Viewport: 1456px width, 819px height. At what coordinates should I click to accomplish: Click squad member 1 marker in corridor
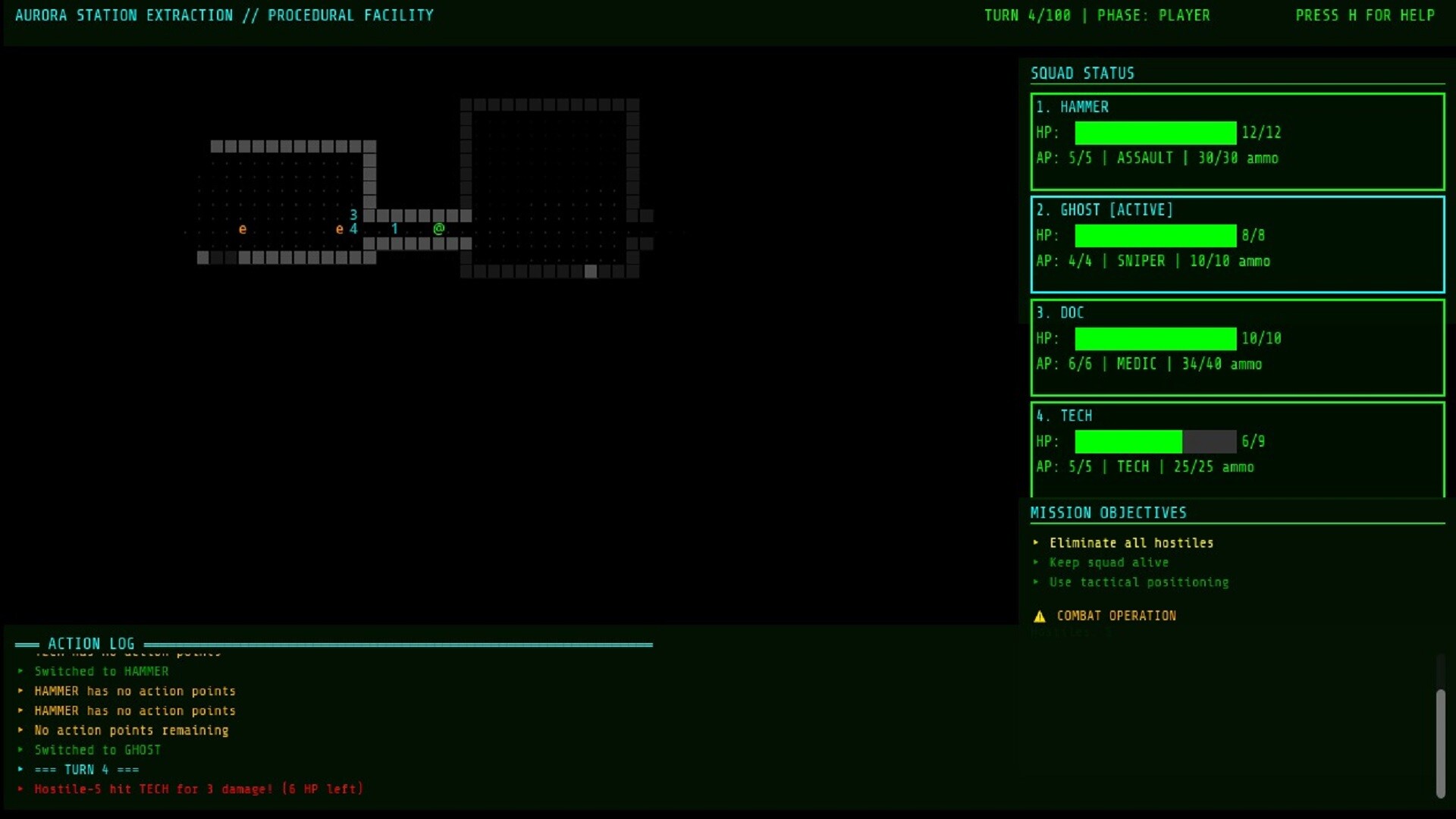pos(394,228)
